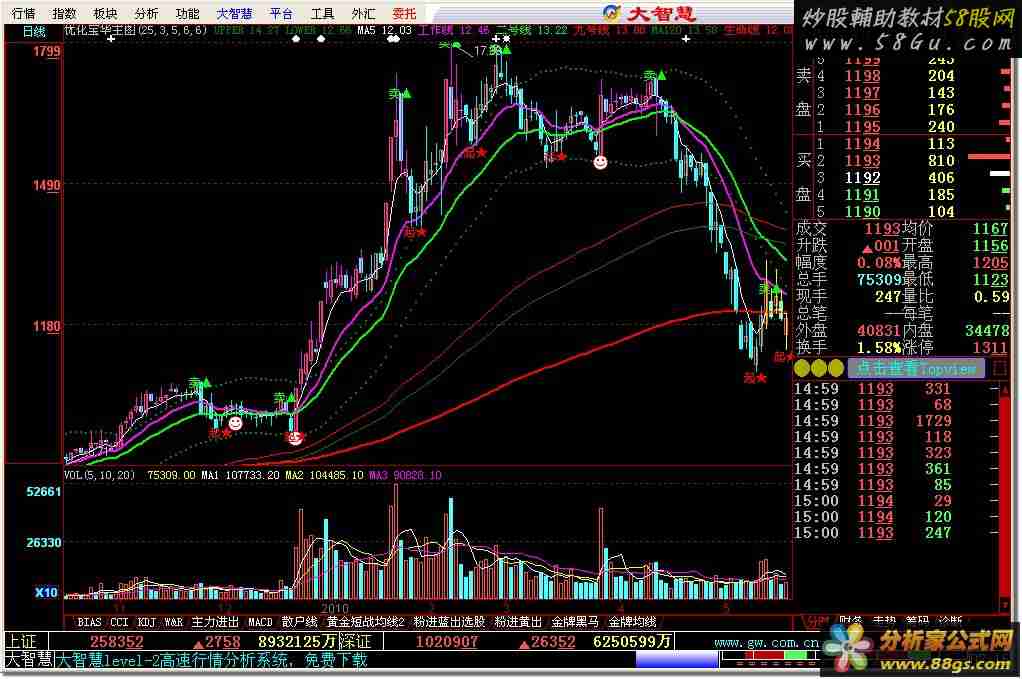Click the 1020907 深证 index value

click(447, 642)
